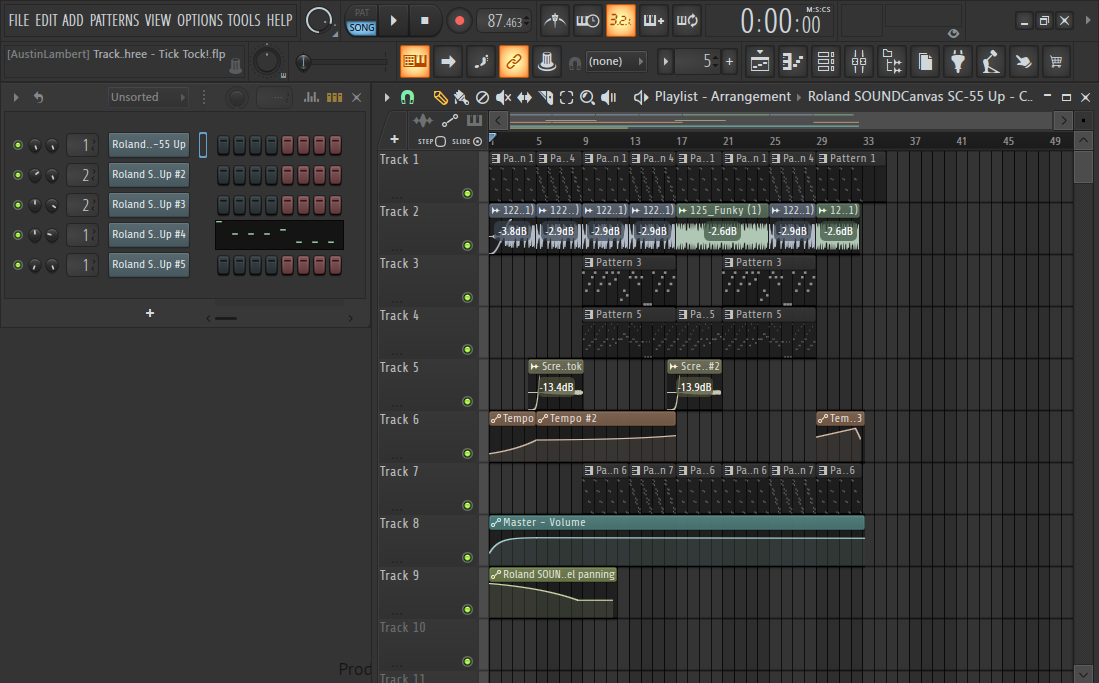
Task: Click the Record button
Action: [x=459, y=21]
